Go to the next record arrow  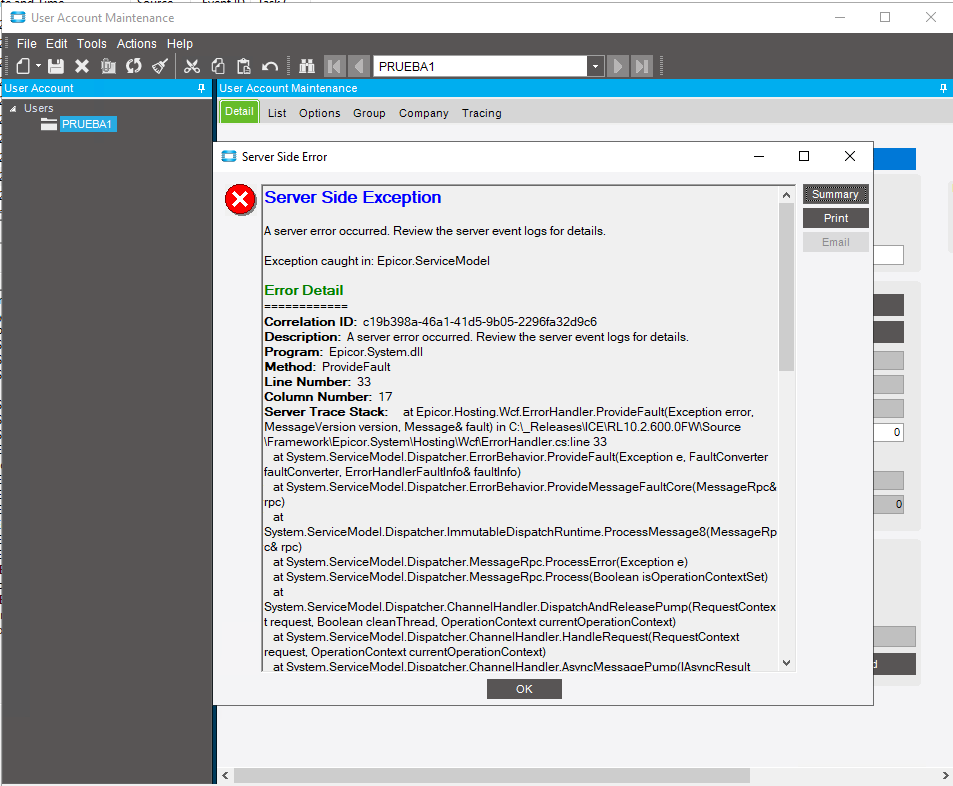[618, 66]
